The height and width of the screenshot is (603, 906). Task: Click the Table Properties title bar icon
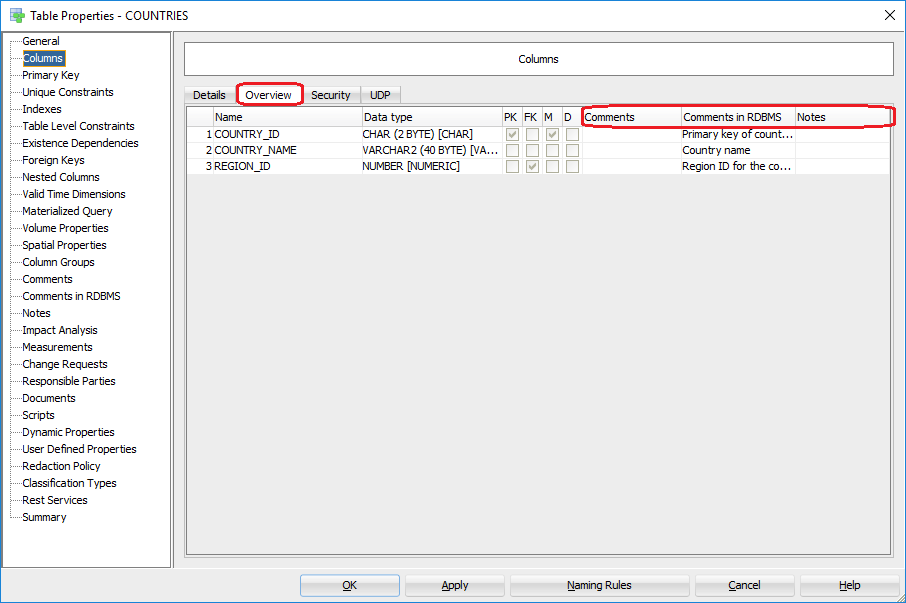(17, 15)
